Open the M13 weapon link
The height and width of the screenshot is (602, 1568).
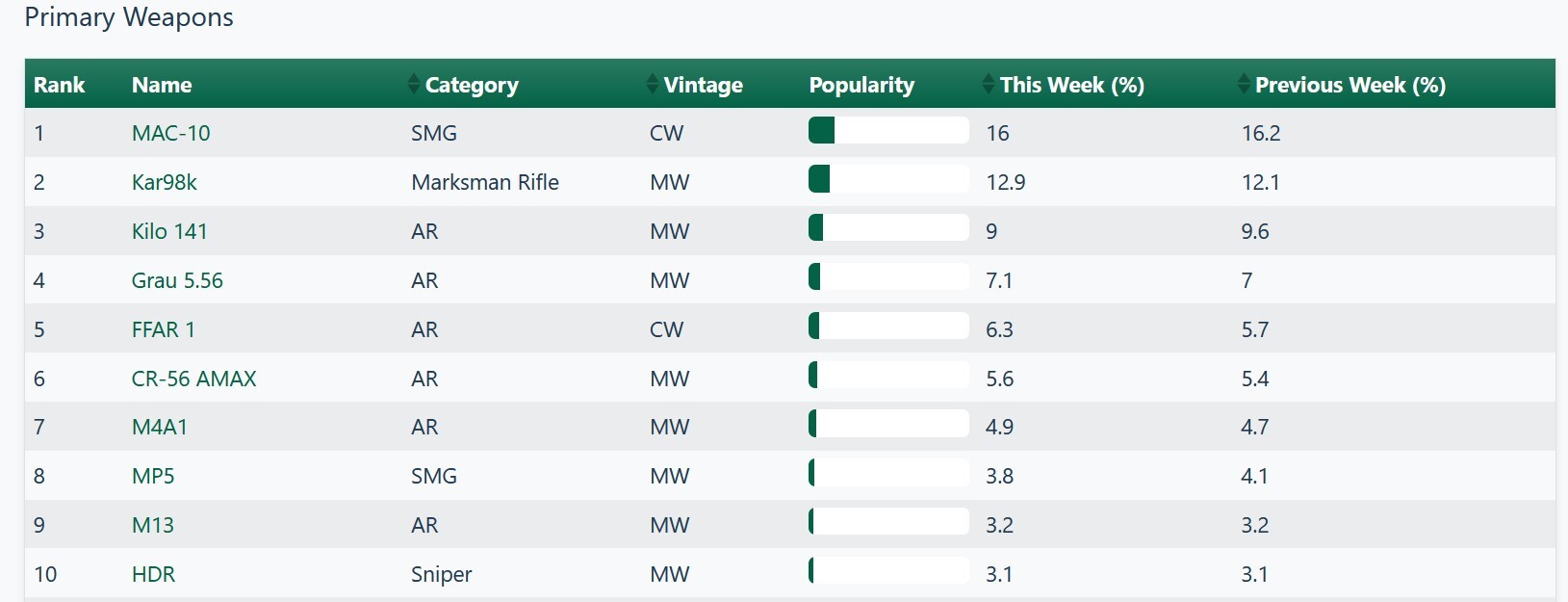153,525
